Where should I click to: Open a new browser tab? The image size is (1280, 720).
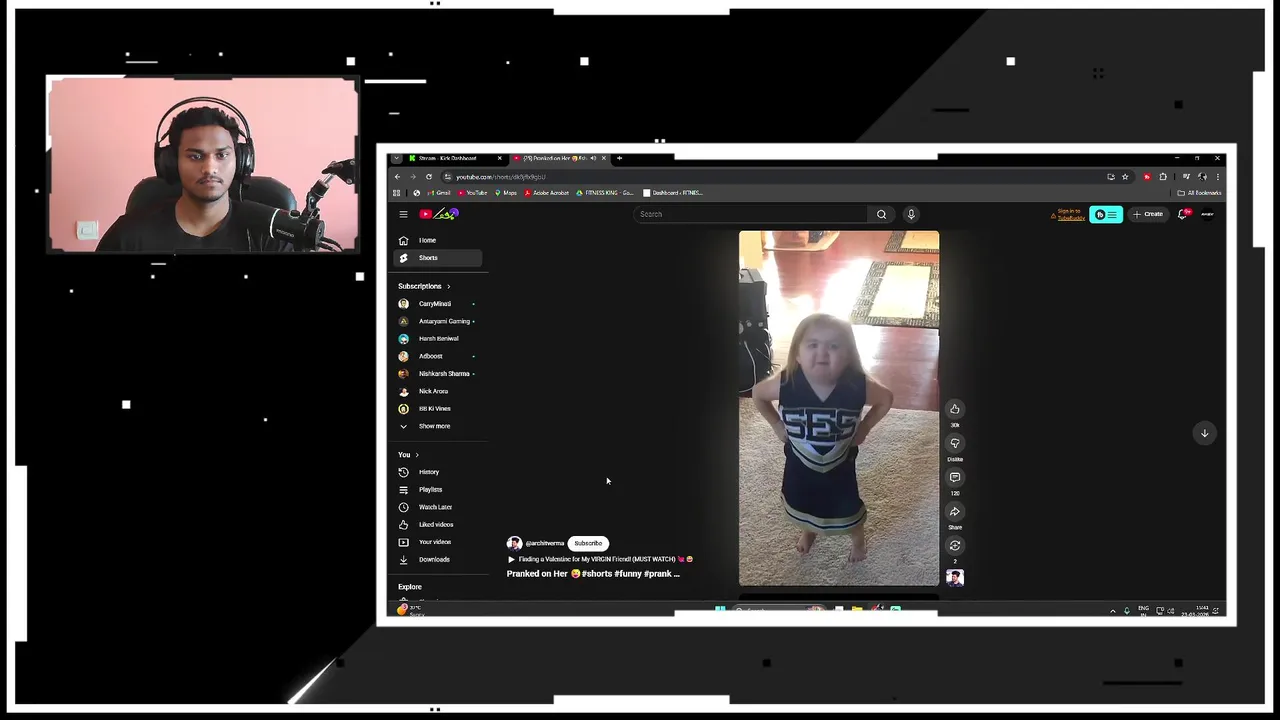619,158
